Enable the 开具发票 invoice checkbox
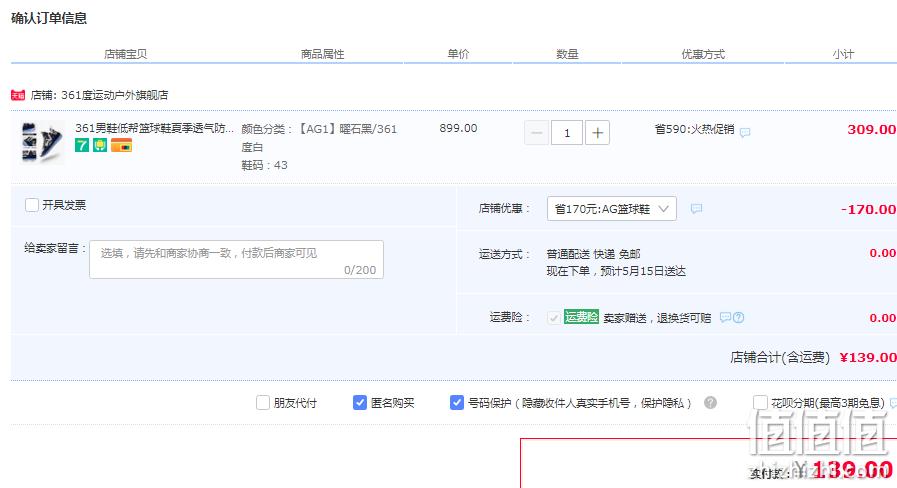This screenshot has height=488, width=897. pyautogui.click(x=32, y=205)
